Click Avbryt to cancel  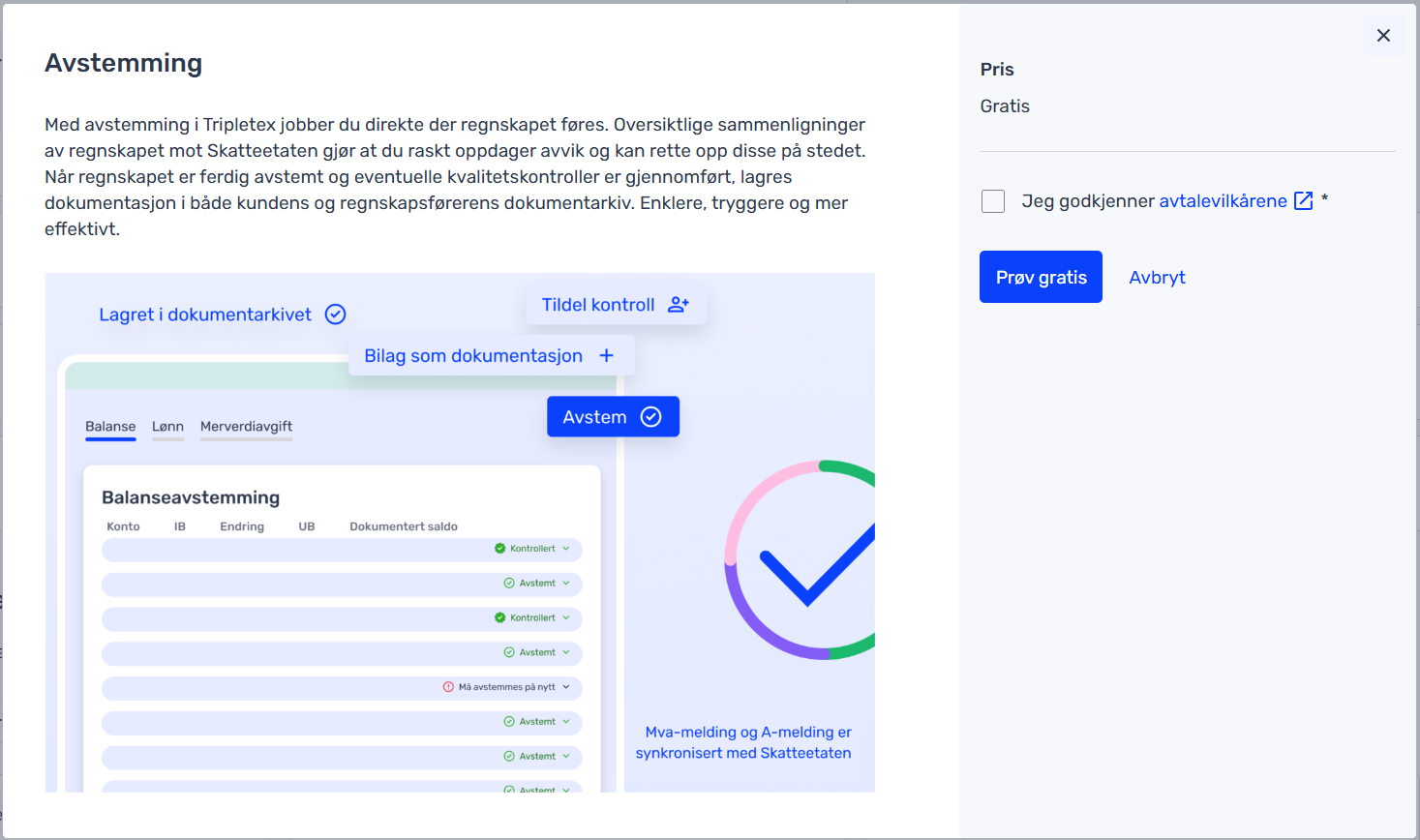(1157, 278)
